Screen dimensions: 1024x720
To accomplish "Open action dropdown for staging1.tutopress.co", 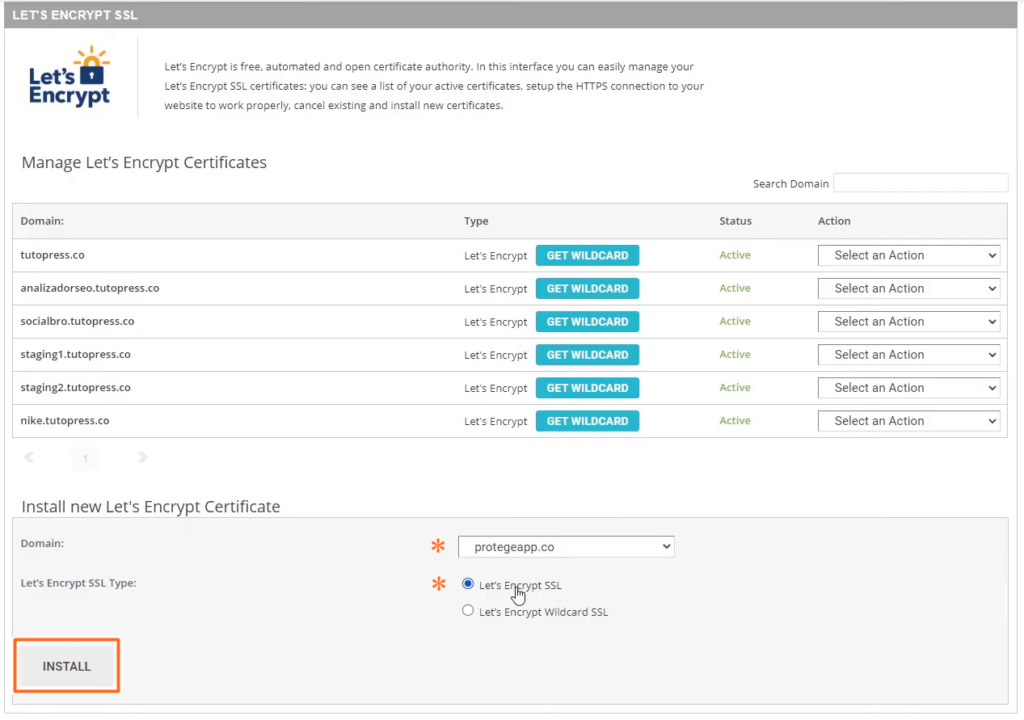I will pyautogui.click(x=908, y=355).
